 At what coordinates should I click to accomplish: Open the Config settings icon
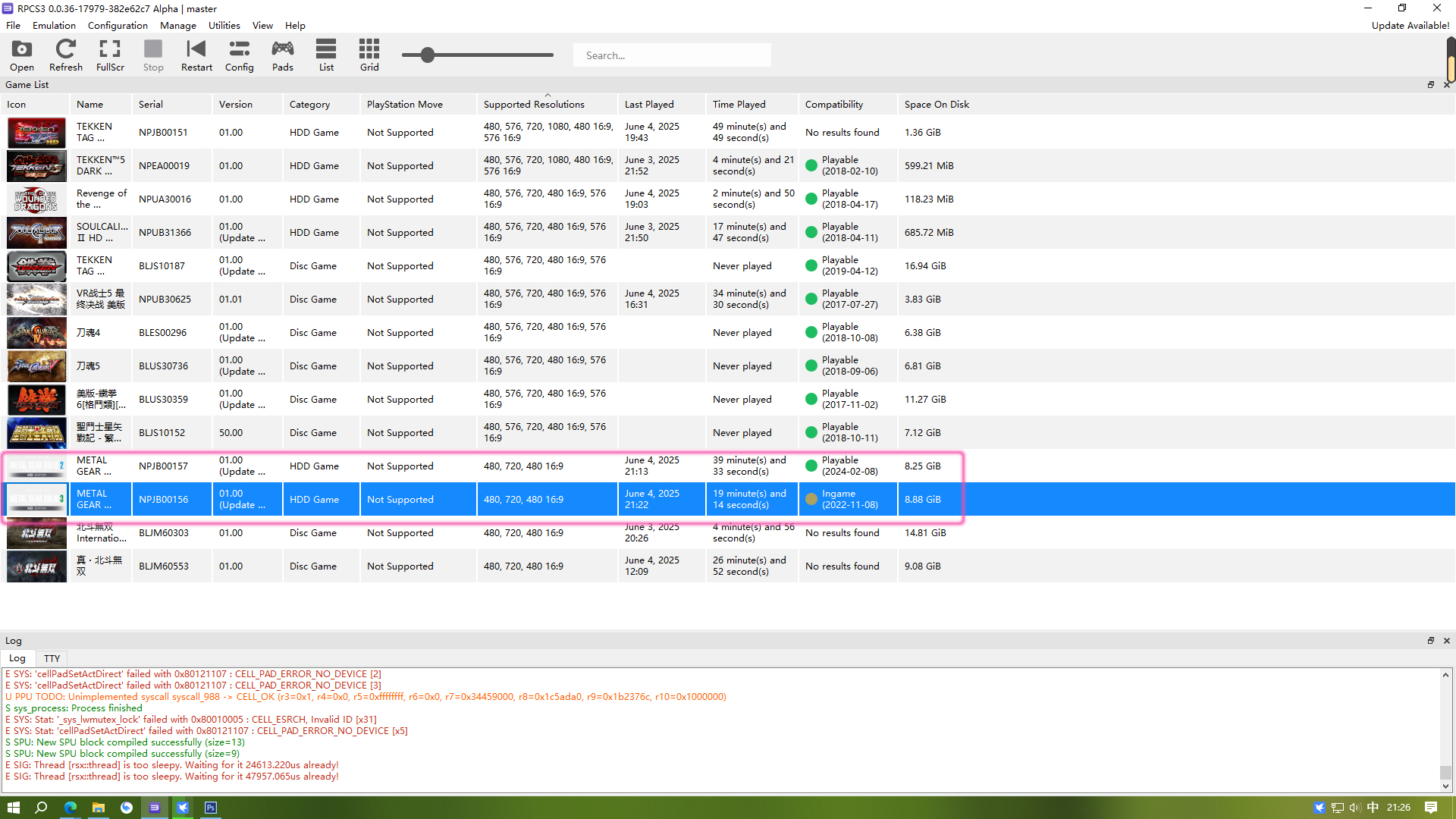tap(240, 55)
